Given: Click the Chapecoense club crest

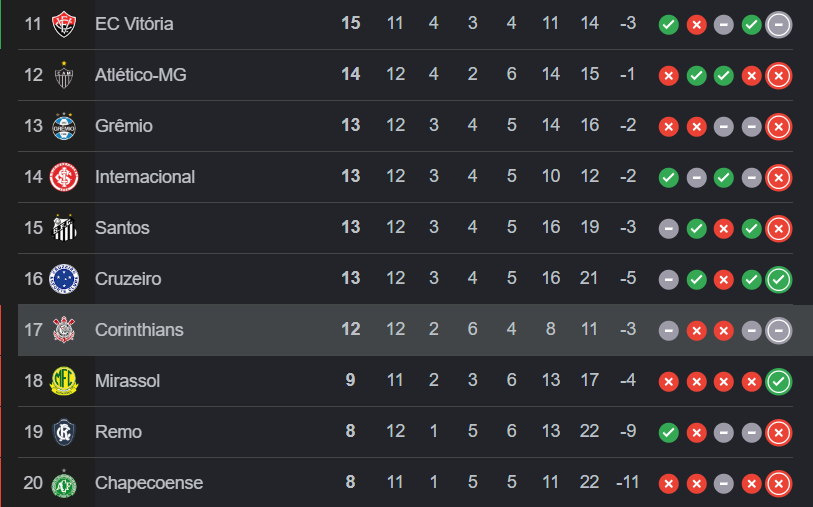Looking at the screenshot, I should point(64,483).
